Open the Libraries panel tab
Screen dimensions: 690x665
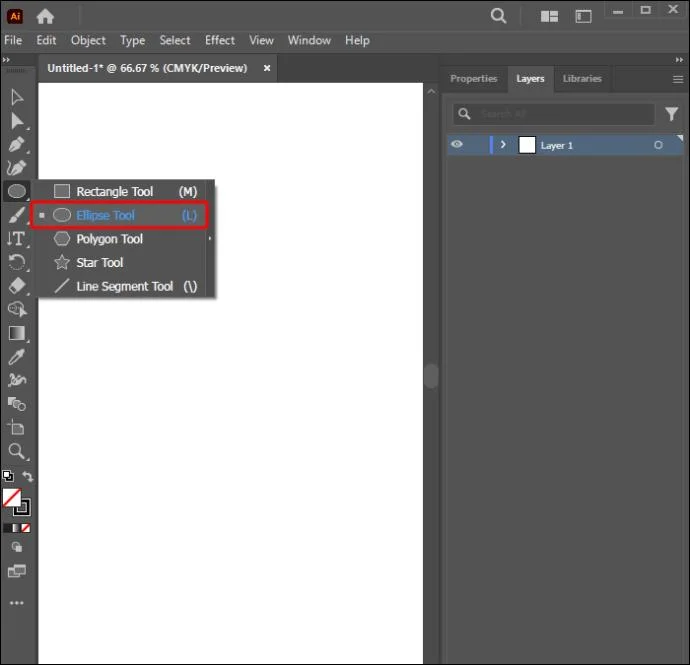582,79
